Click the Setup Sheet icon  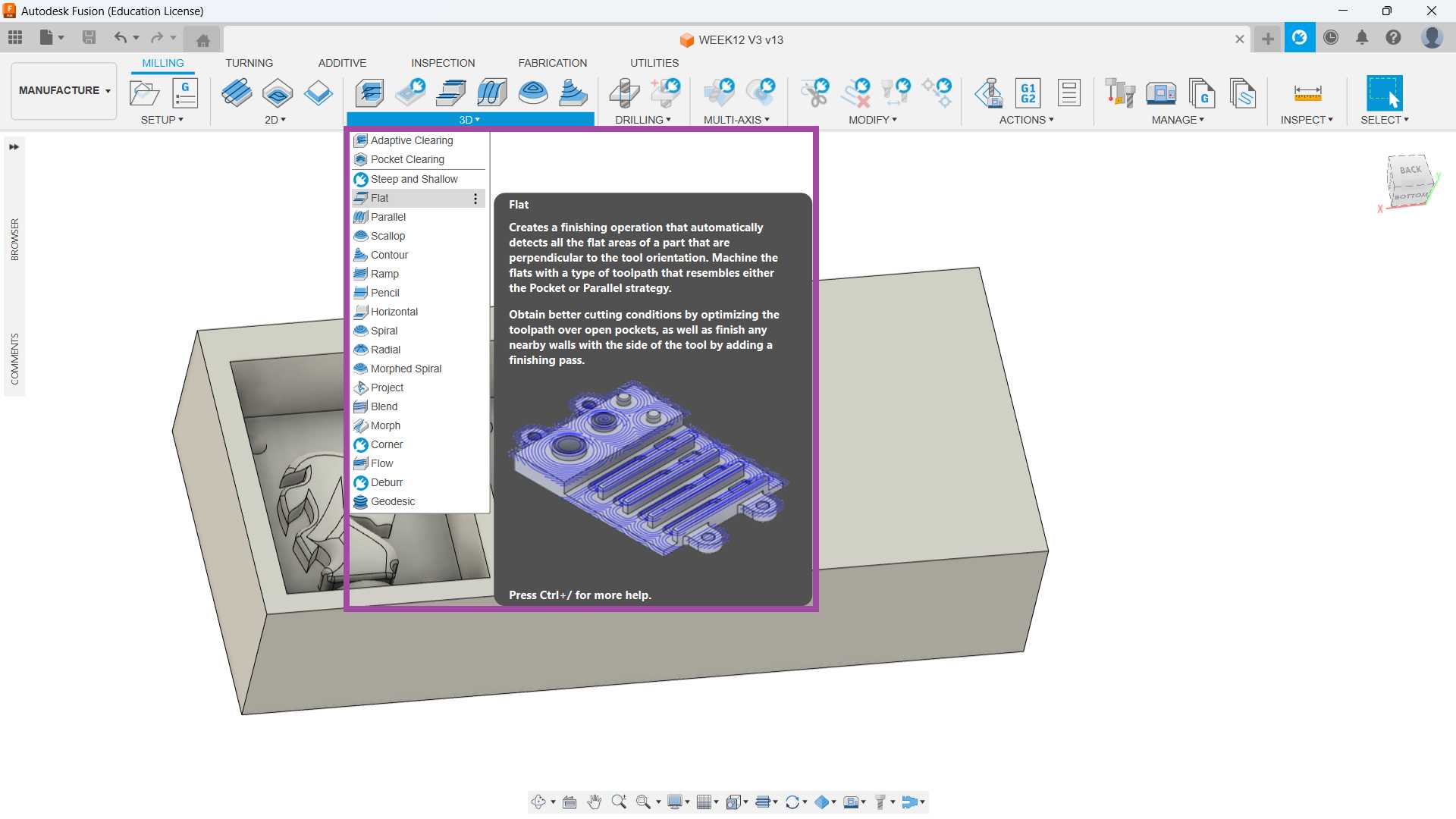click(x=1068, y=93)
